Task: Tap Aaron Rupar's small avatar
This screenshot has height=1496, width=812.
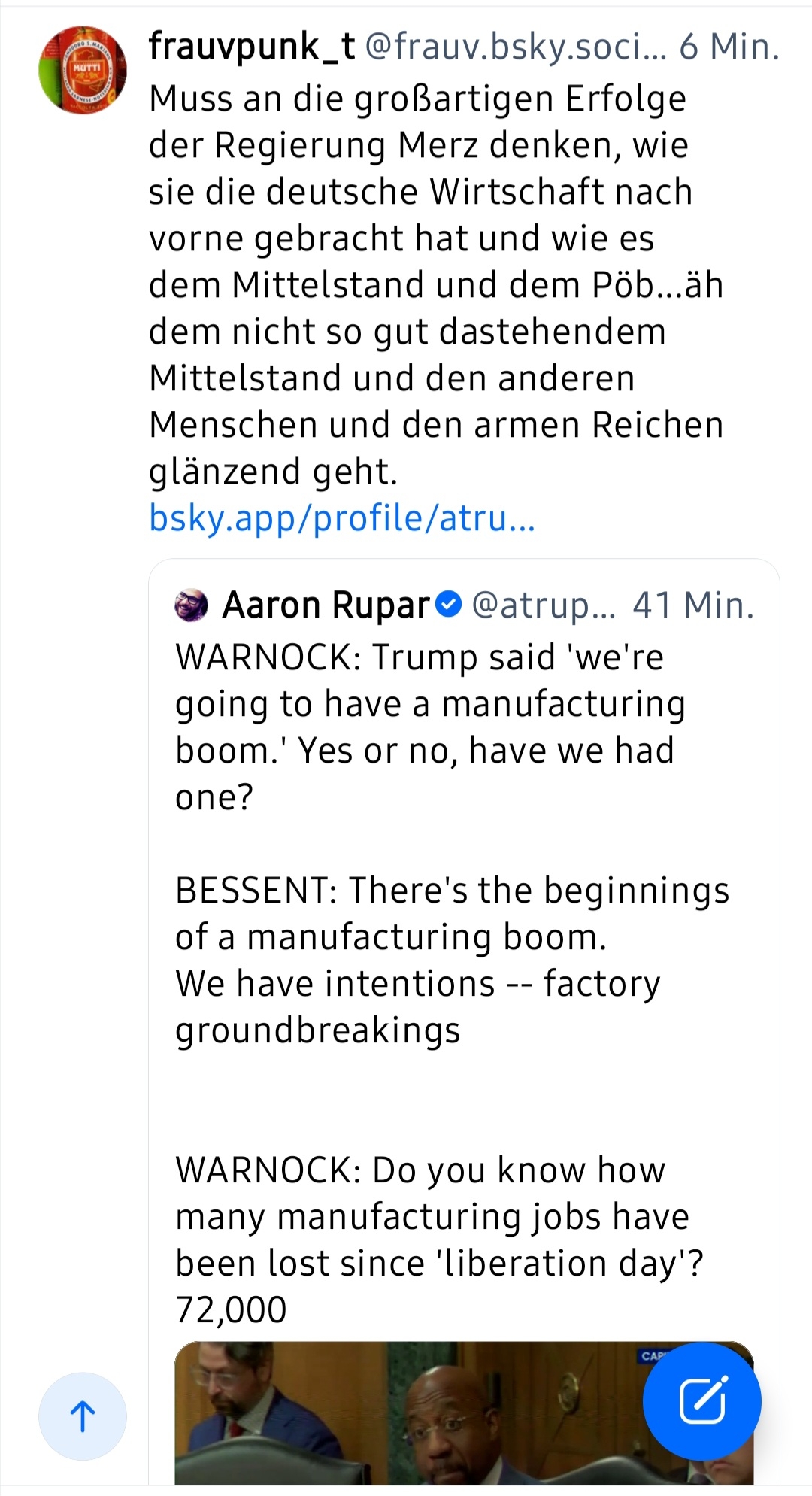Action: tap(191, 605)
